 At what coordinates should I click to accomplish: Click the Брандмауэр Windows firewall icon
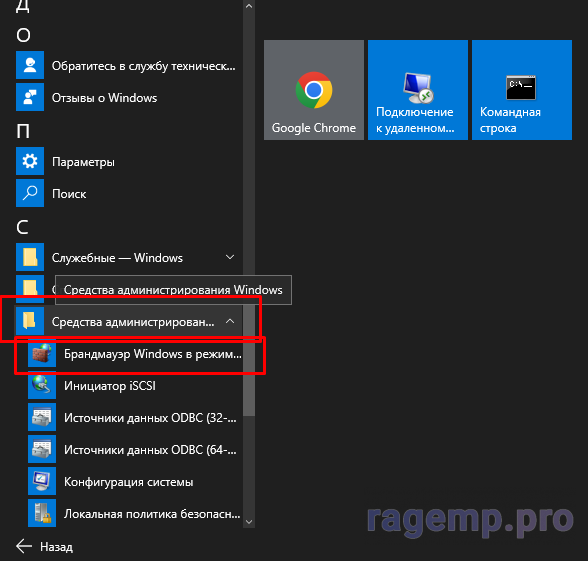[x=42, y=353]
